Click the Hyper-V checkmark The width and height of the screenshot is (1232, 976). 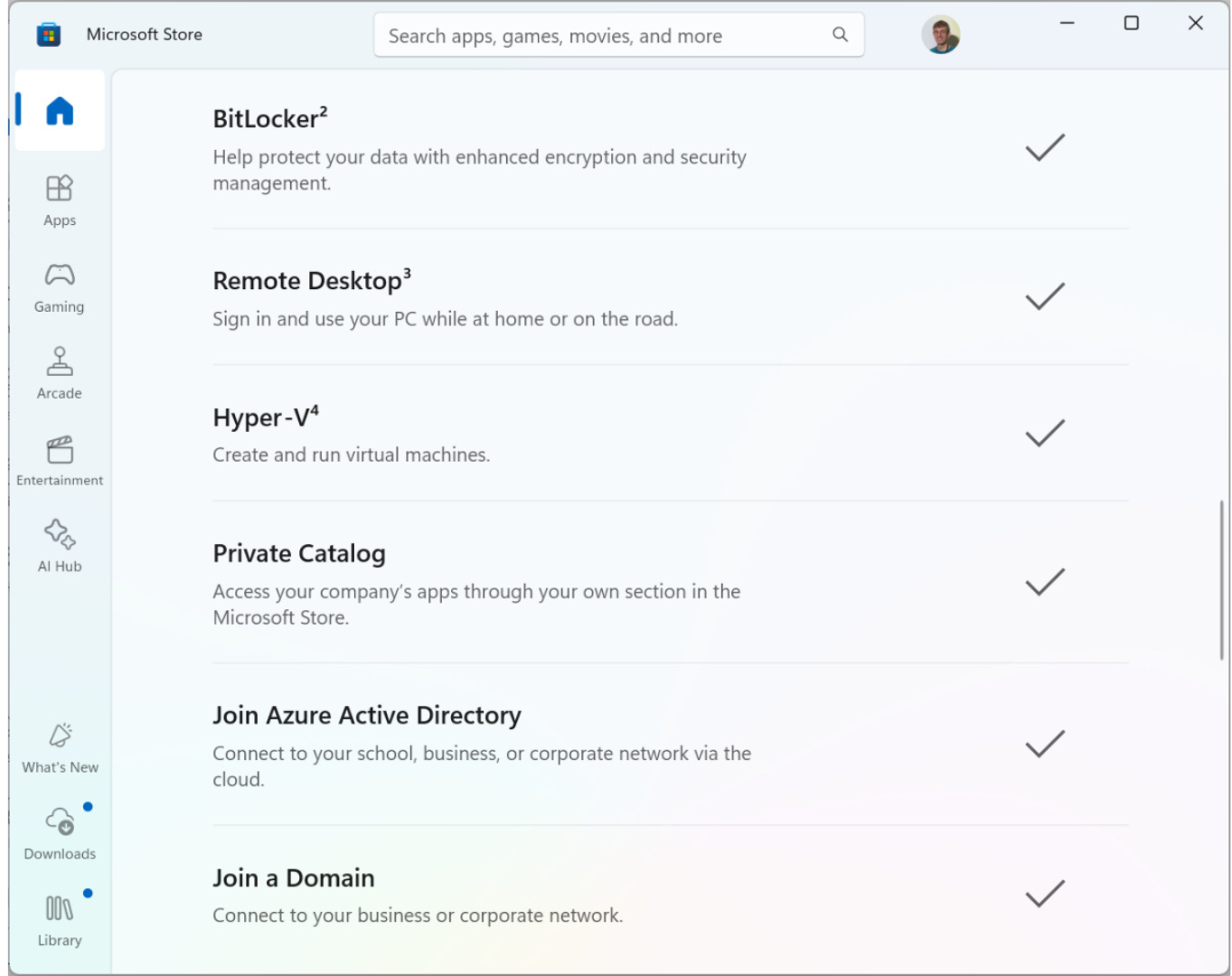pos(1045,433)
